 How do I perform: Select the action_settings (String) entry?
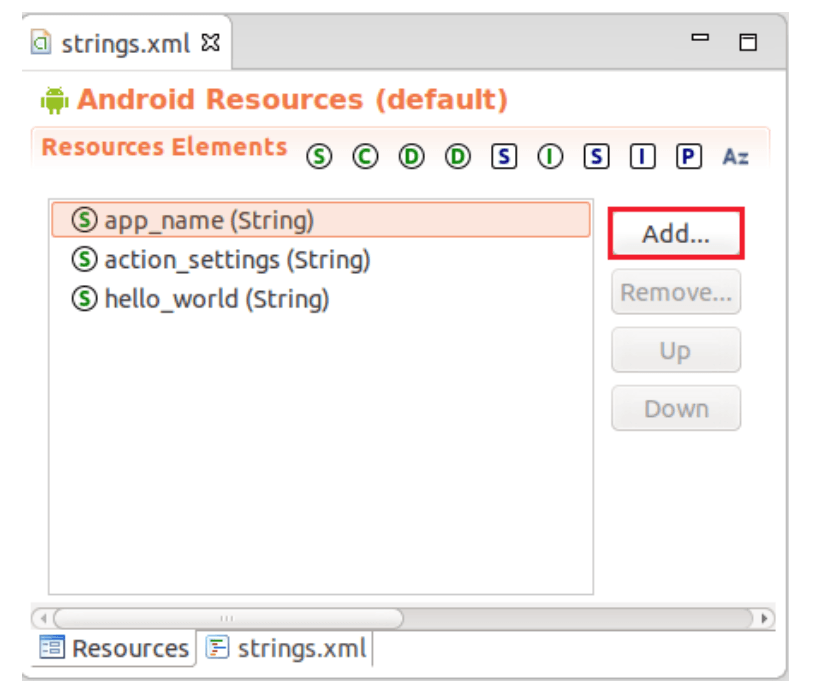click(x=236, y=260)
